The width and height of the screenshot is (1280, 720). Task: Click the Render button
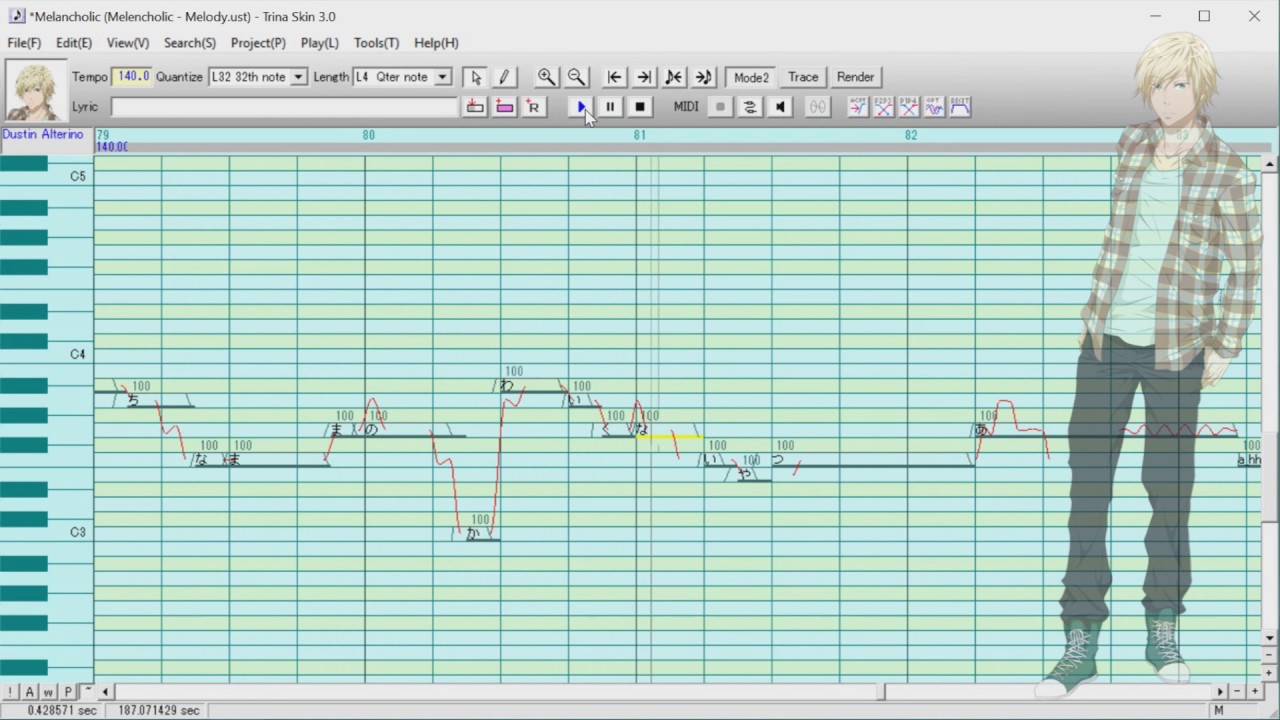[x=855, y=77]
